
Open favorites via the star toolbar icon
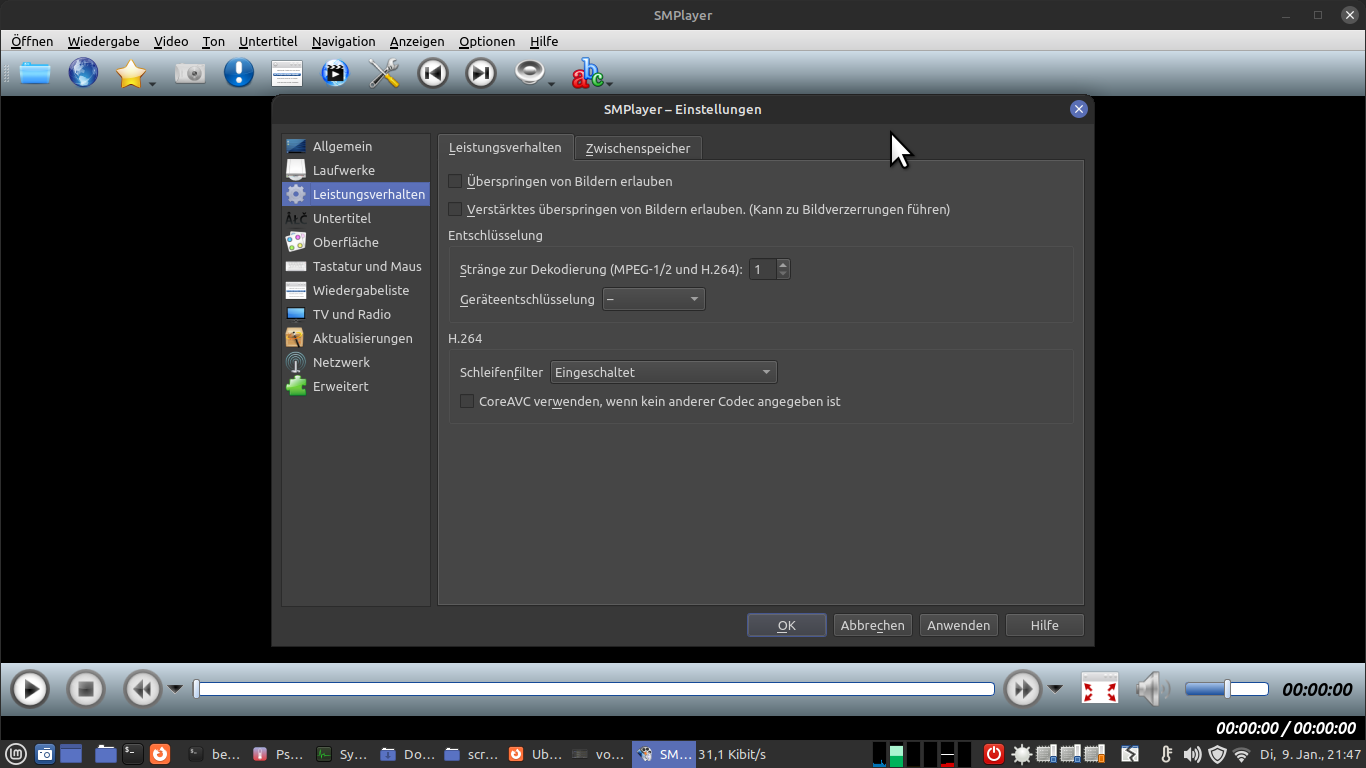(x=131, y=73)
